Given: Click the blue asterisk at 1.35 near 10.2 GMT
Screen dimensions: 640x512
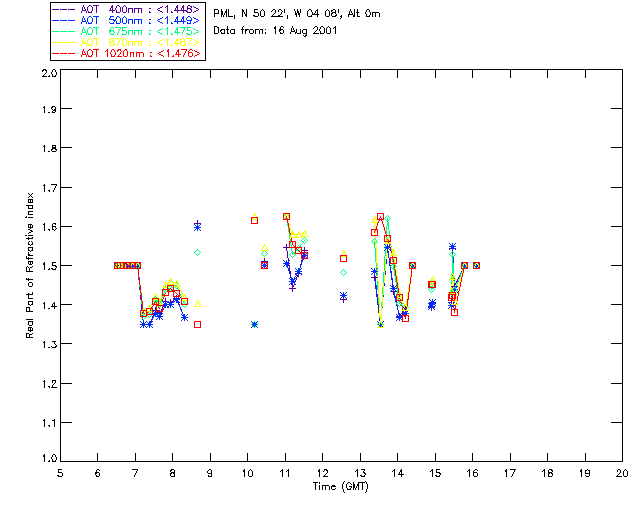Looking at the screenshot, I should [254, 325].
